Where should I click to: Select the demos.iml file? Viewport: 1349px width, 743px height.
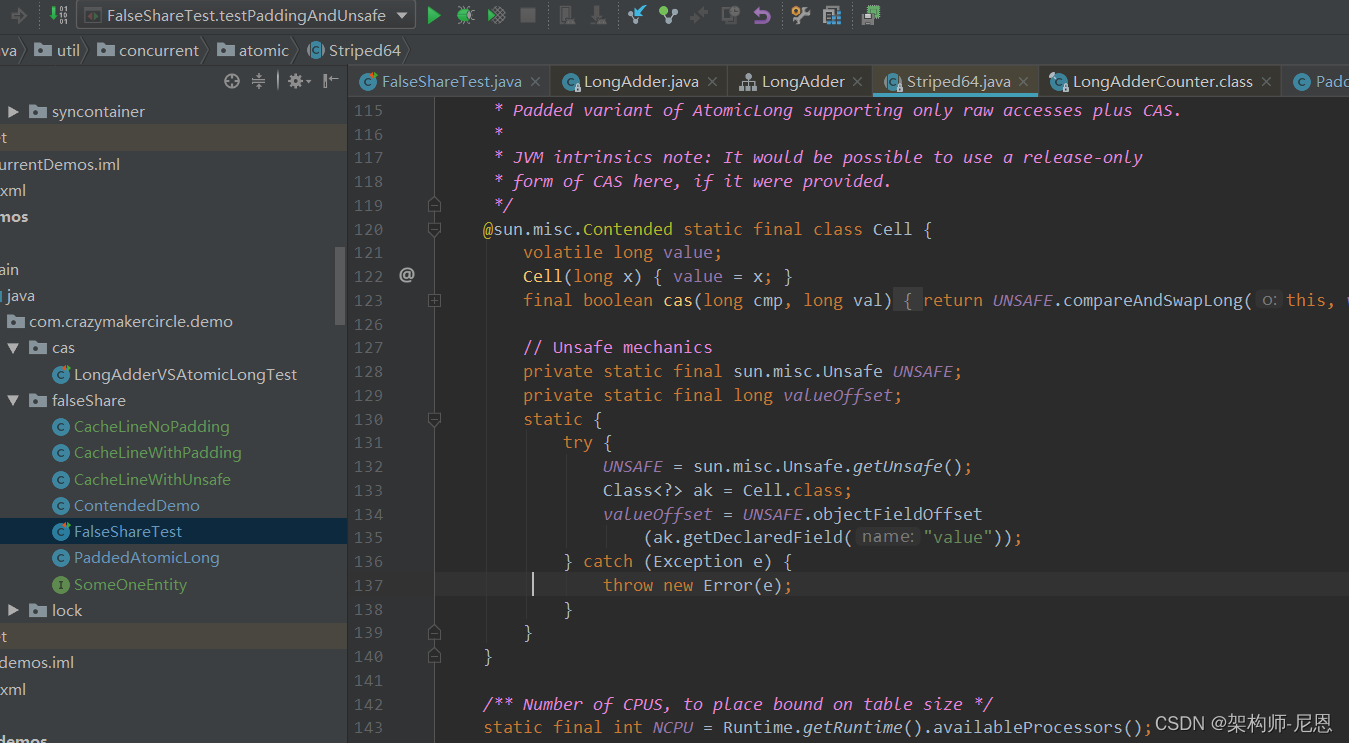pyautogui.click(x=37, y=663)
